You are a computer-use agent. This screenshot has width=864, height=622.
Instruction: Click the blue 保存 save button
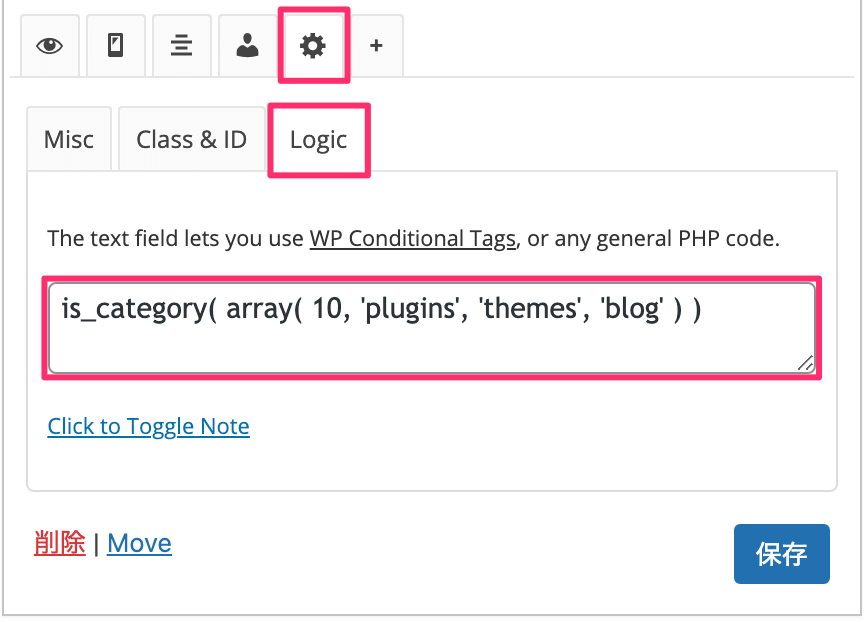click(x=781, y=554)
